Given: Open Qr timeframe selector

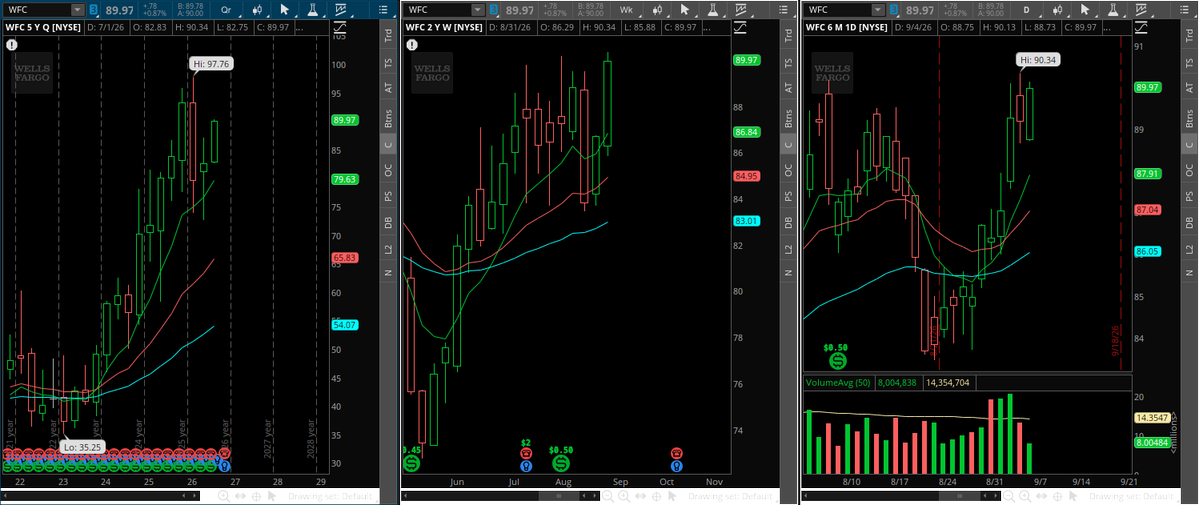Looking at the screenshot, I should tap(226, 10).
